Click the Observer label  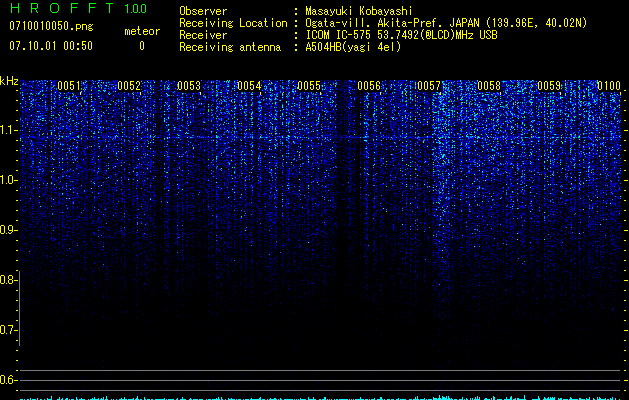[x=203, y=11]
